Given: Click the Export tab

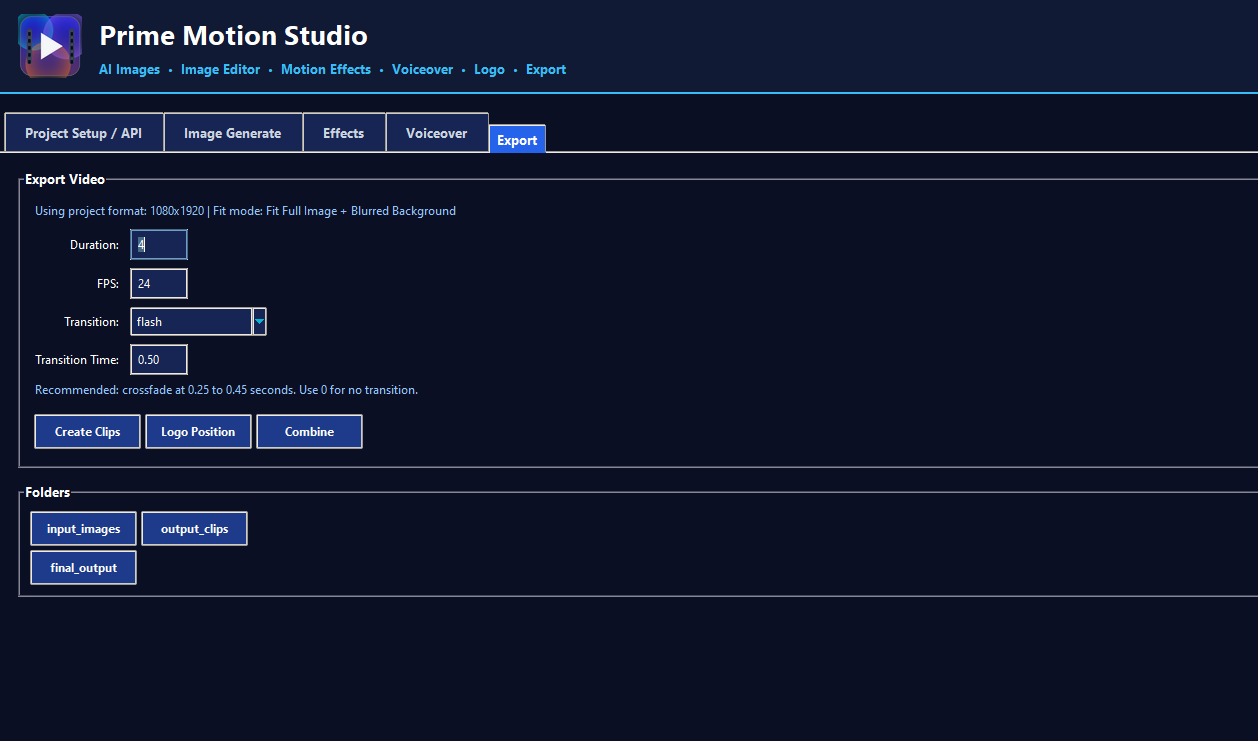Looking at the screenshot, I should 517,140.
